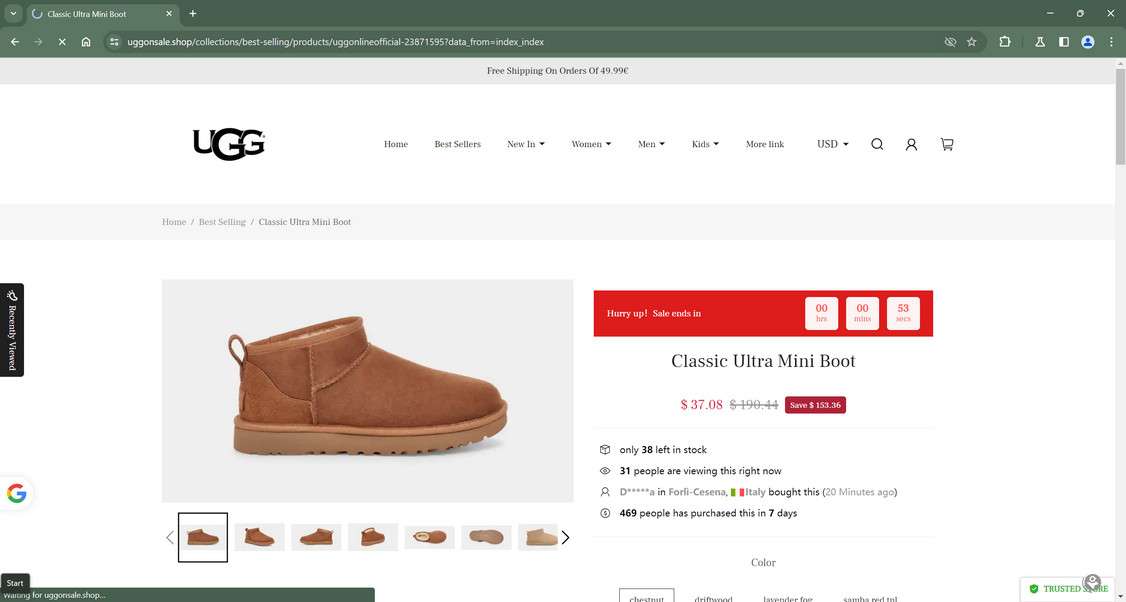Go to browser home page icon
The height and width of the screenshot is (602, 1126).
click(86, 42)
